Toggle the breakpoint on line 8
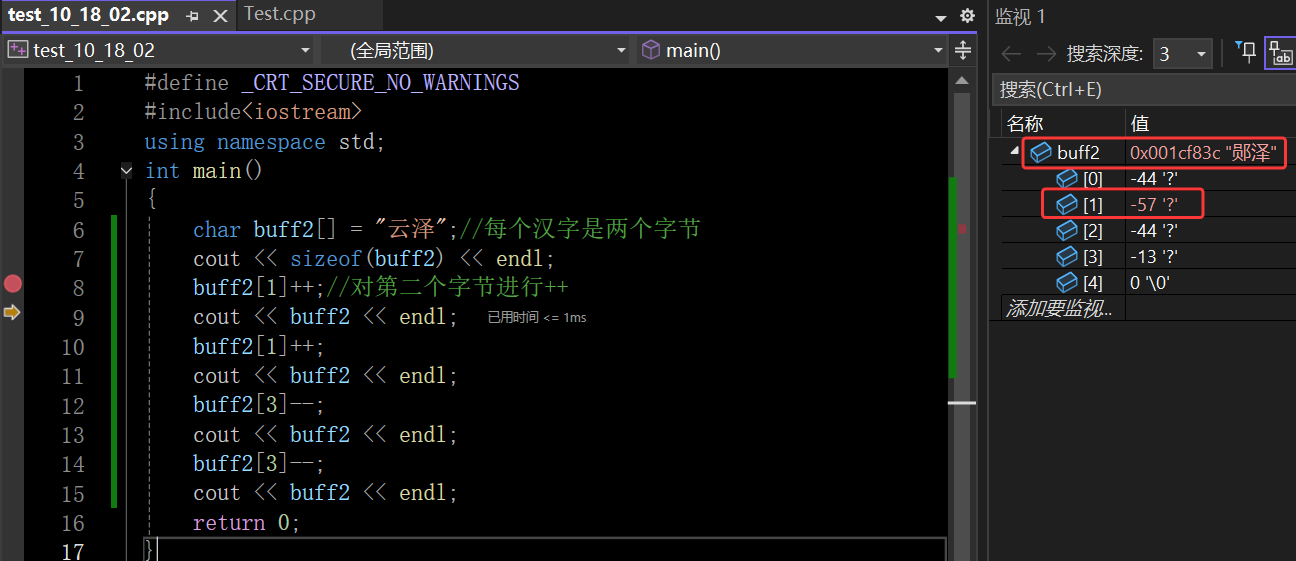Viewport: 1296px width, 561px height. coord(13,284)
